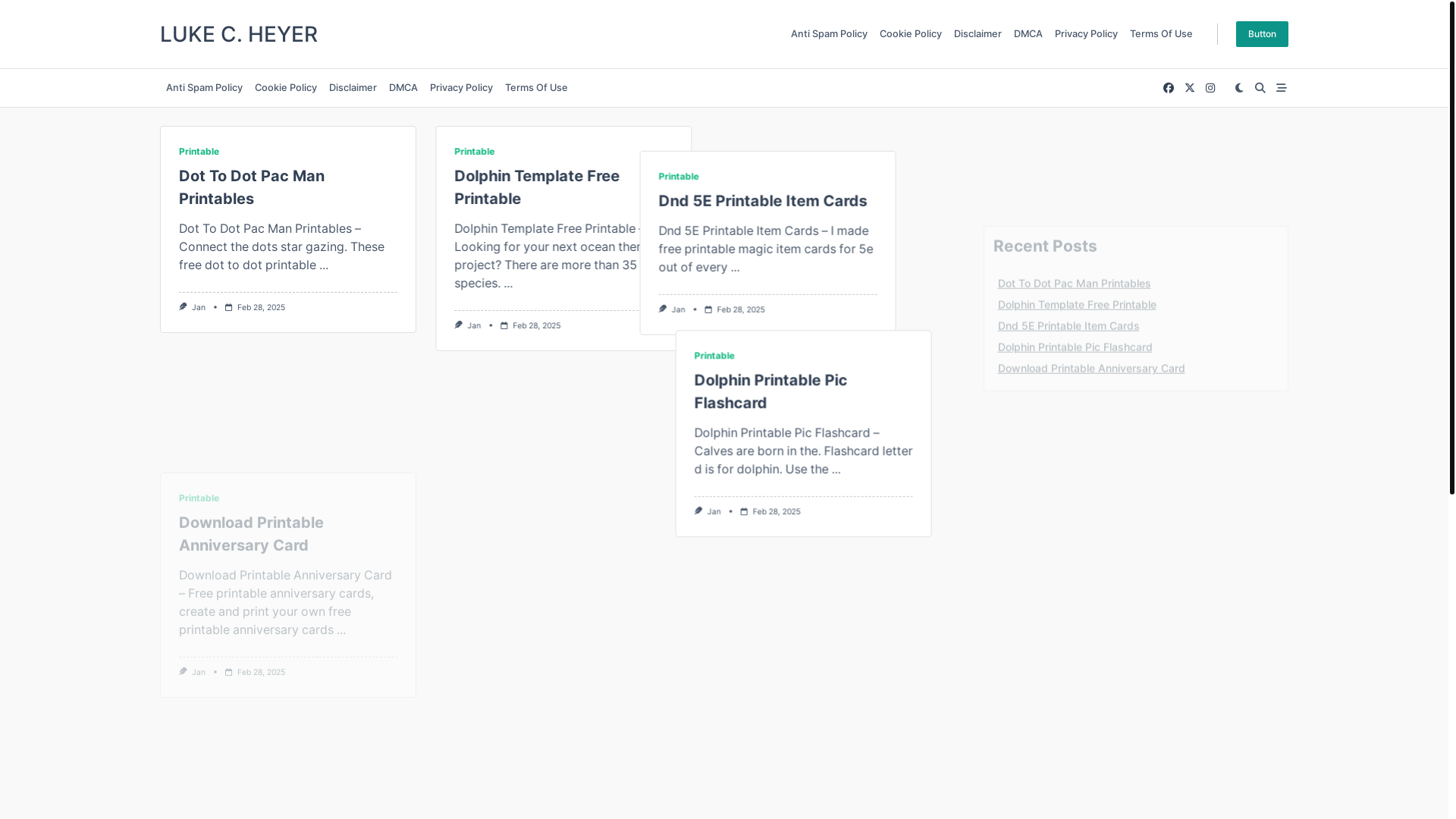Open Disclaimer in top header
Viewport: 1456px width, 819px height.
tap(977, 34)
